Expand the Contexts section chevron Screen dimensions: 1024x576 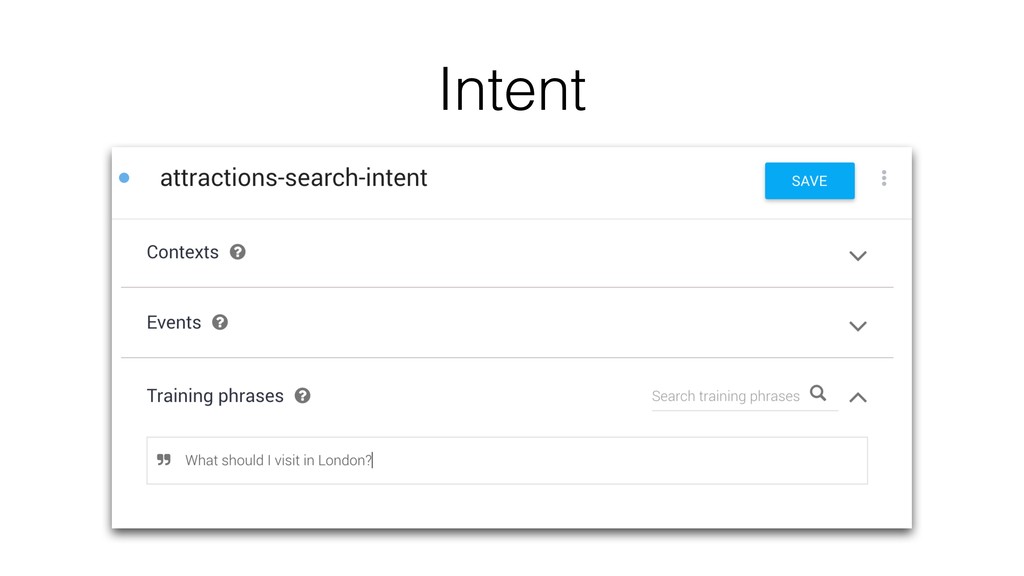(857, 256)
